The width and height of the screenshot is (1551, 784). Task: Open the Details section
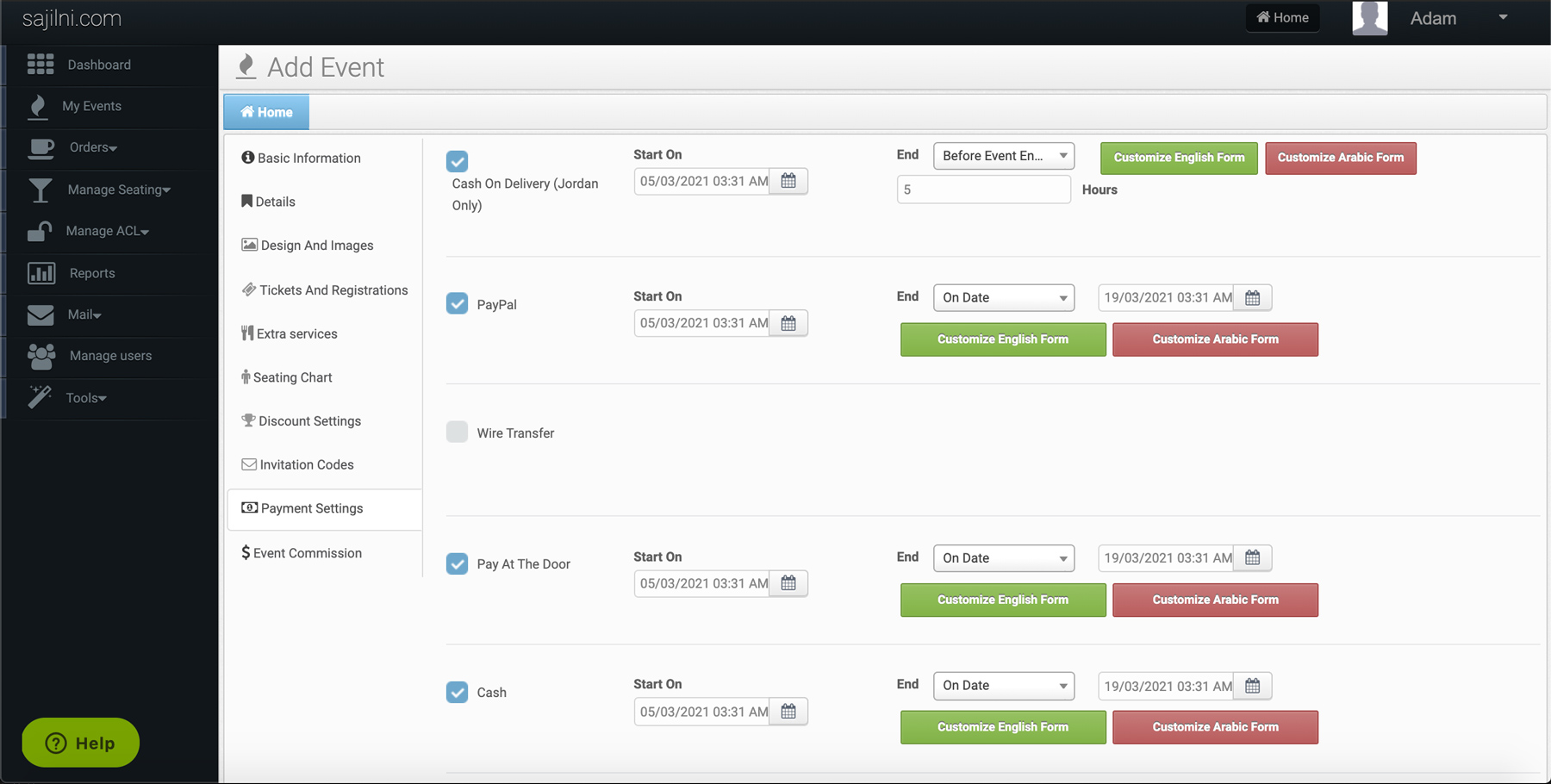tap(268, 202)
